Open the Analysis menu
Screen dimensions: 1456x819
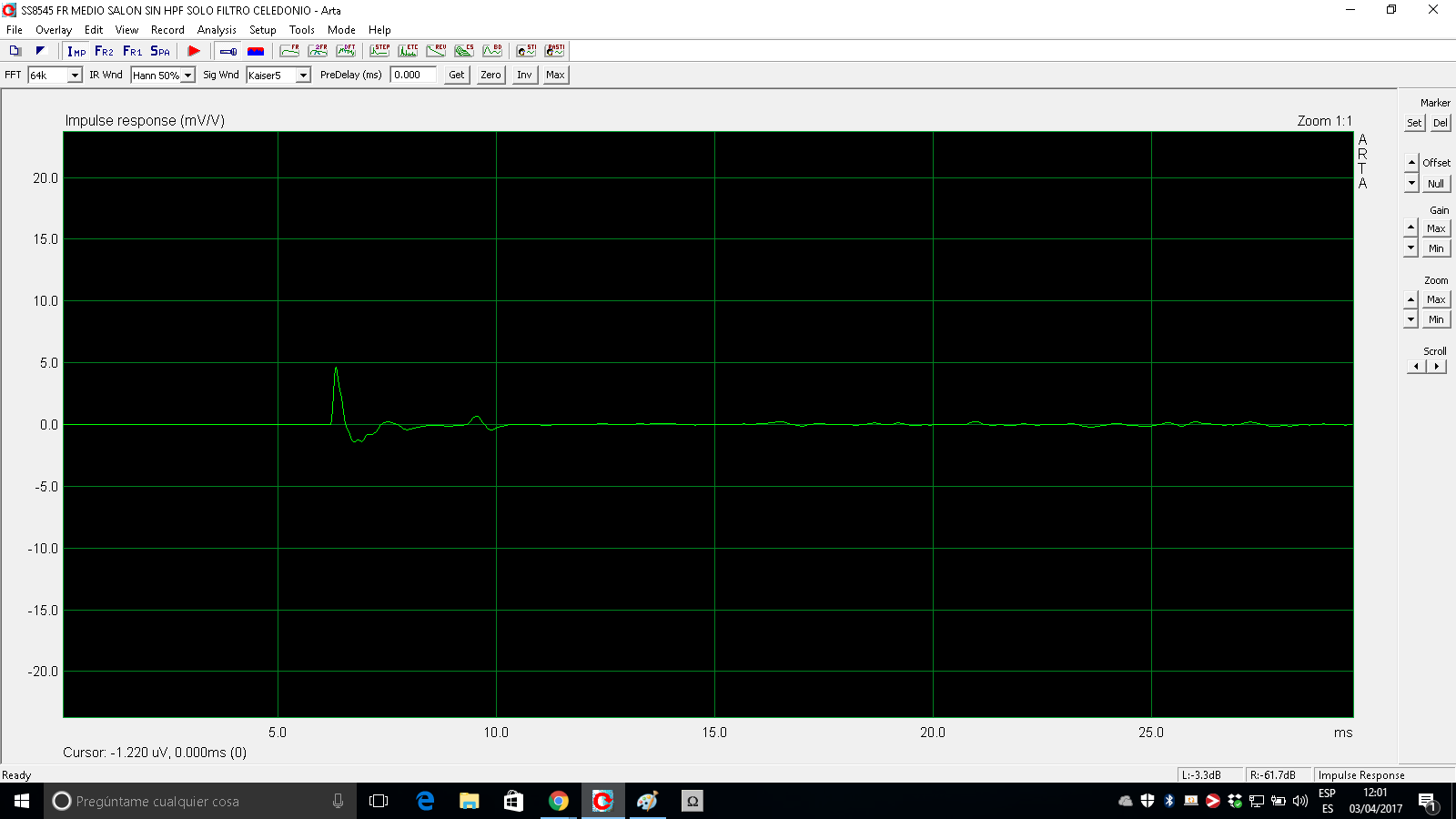(217, 30)
